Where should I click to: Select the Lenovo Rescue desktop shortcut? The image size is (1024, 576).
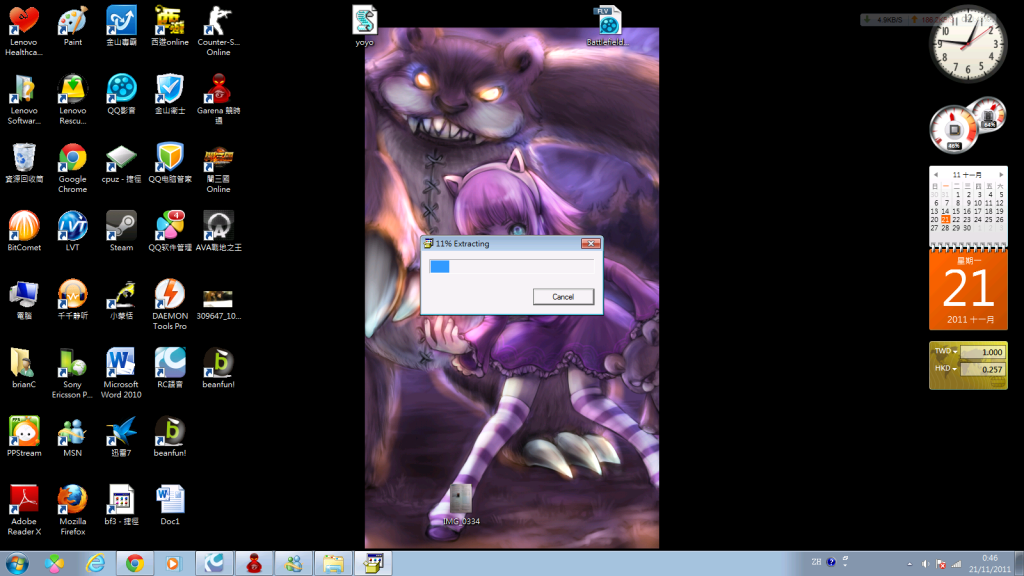click(72, 99)
